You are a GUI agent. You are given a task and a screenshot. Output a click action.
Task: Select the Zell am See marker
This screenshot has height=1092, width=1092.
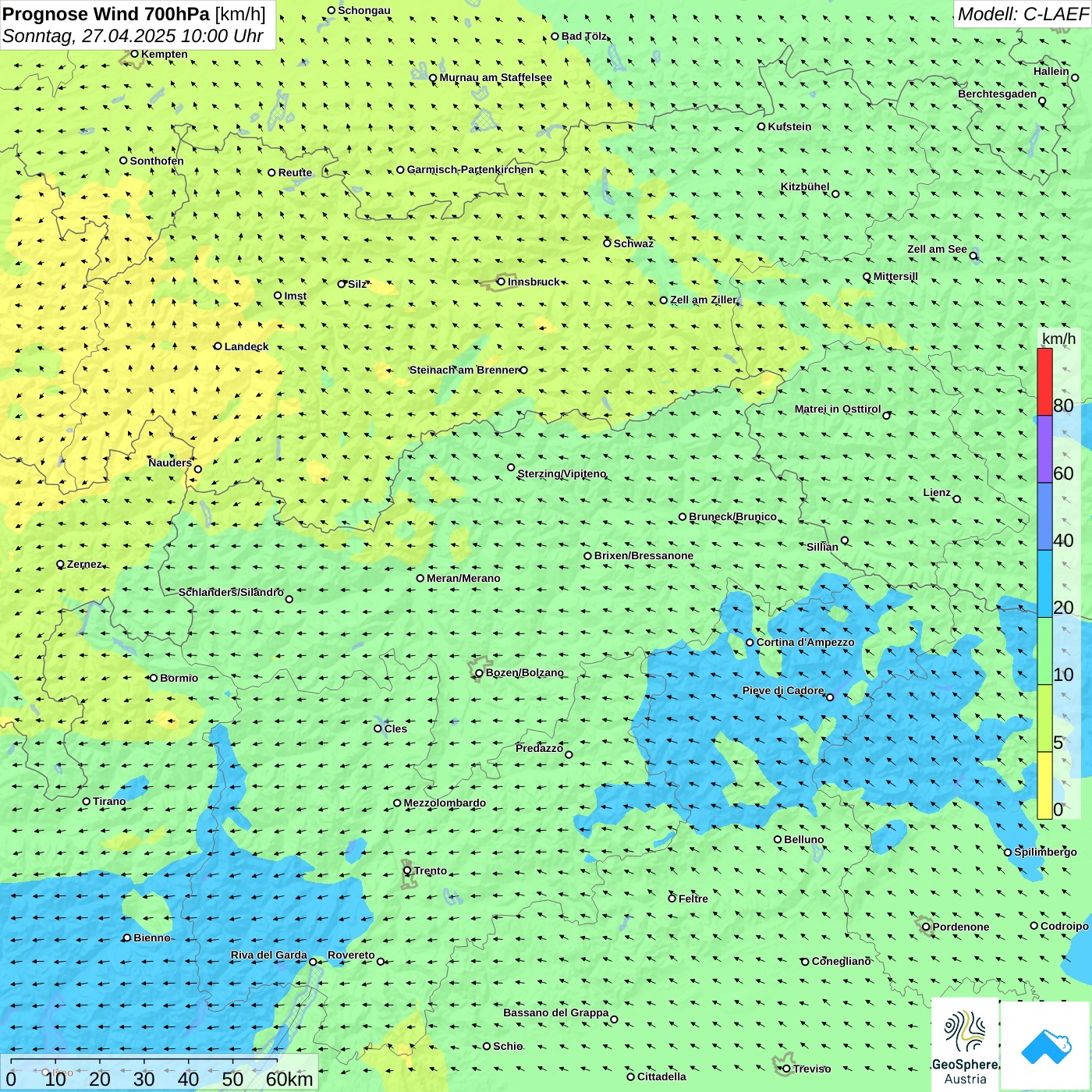tap(973, 256)
